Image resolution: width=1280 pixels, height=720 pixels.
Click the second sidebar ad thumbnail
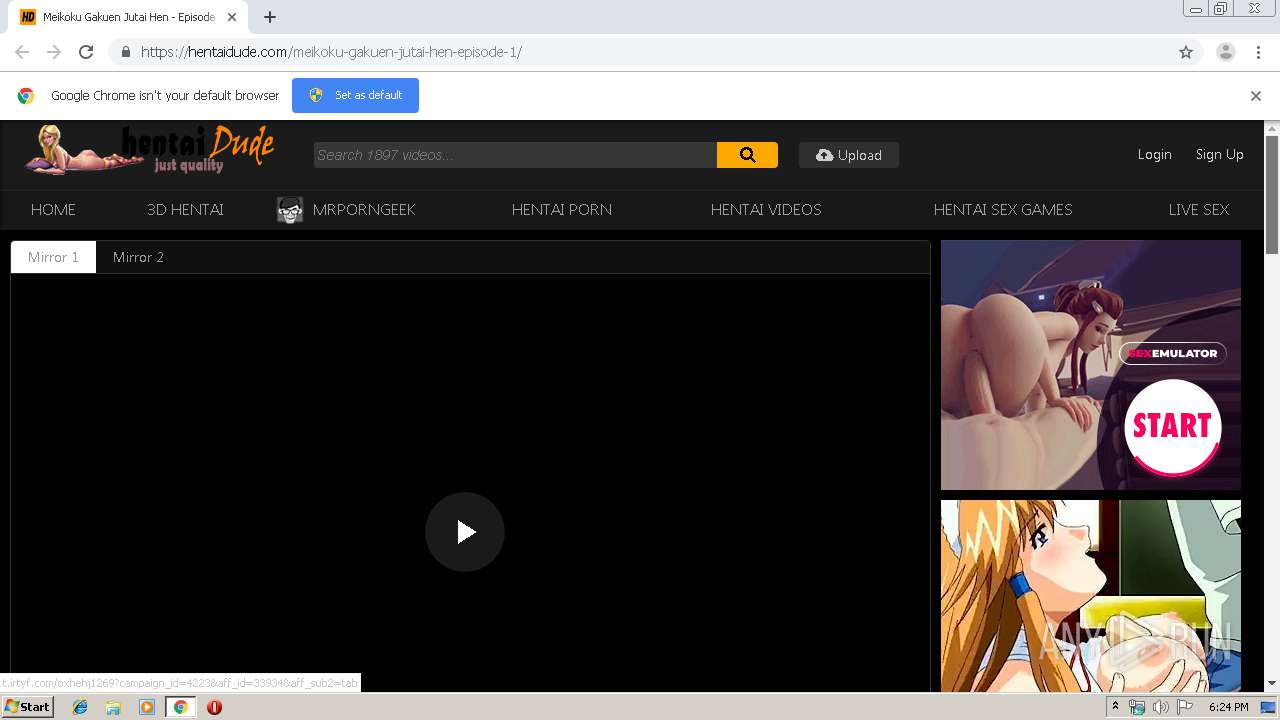pos(1091,596)
